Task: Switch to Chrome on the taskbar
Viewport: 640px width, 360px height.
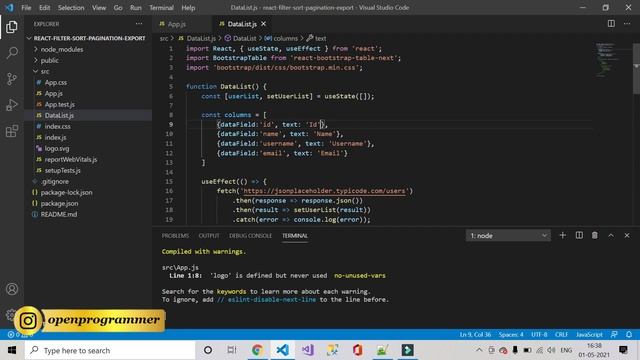Action: (257, 350)
